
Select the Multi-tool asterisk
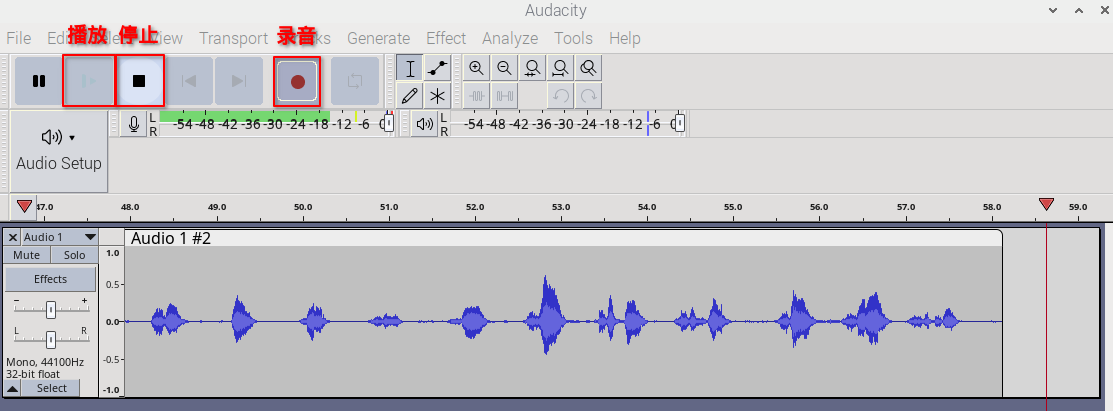click(438, 95)
